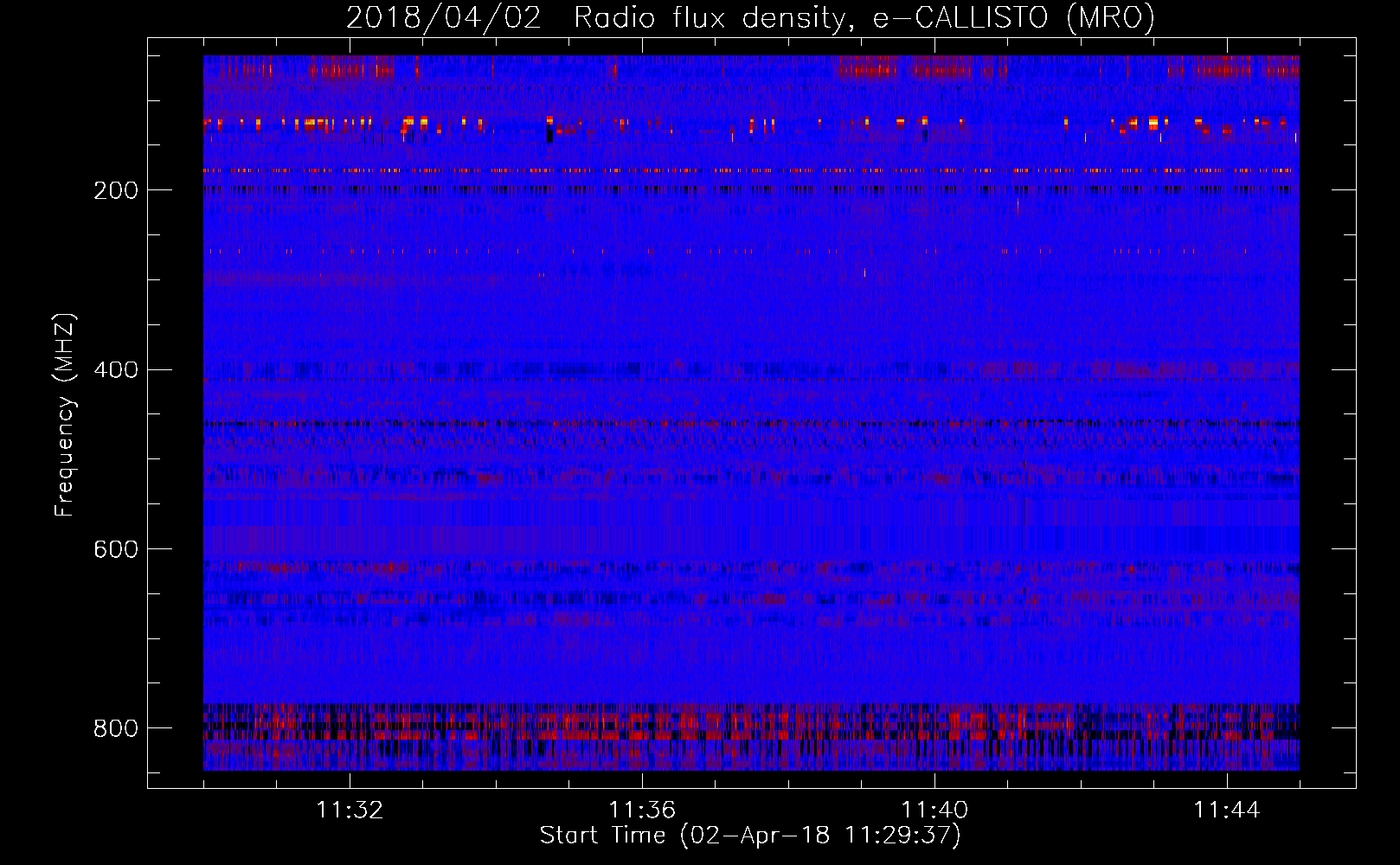Click the 800 frequency tick label
Viewport: 1400px width, 865px height.
point(116,728)
